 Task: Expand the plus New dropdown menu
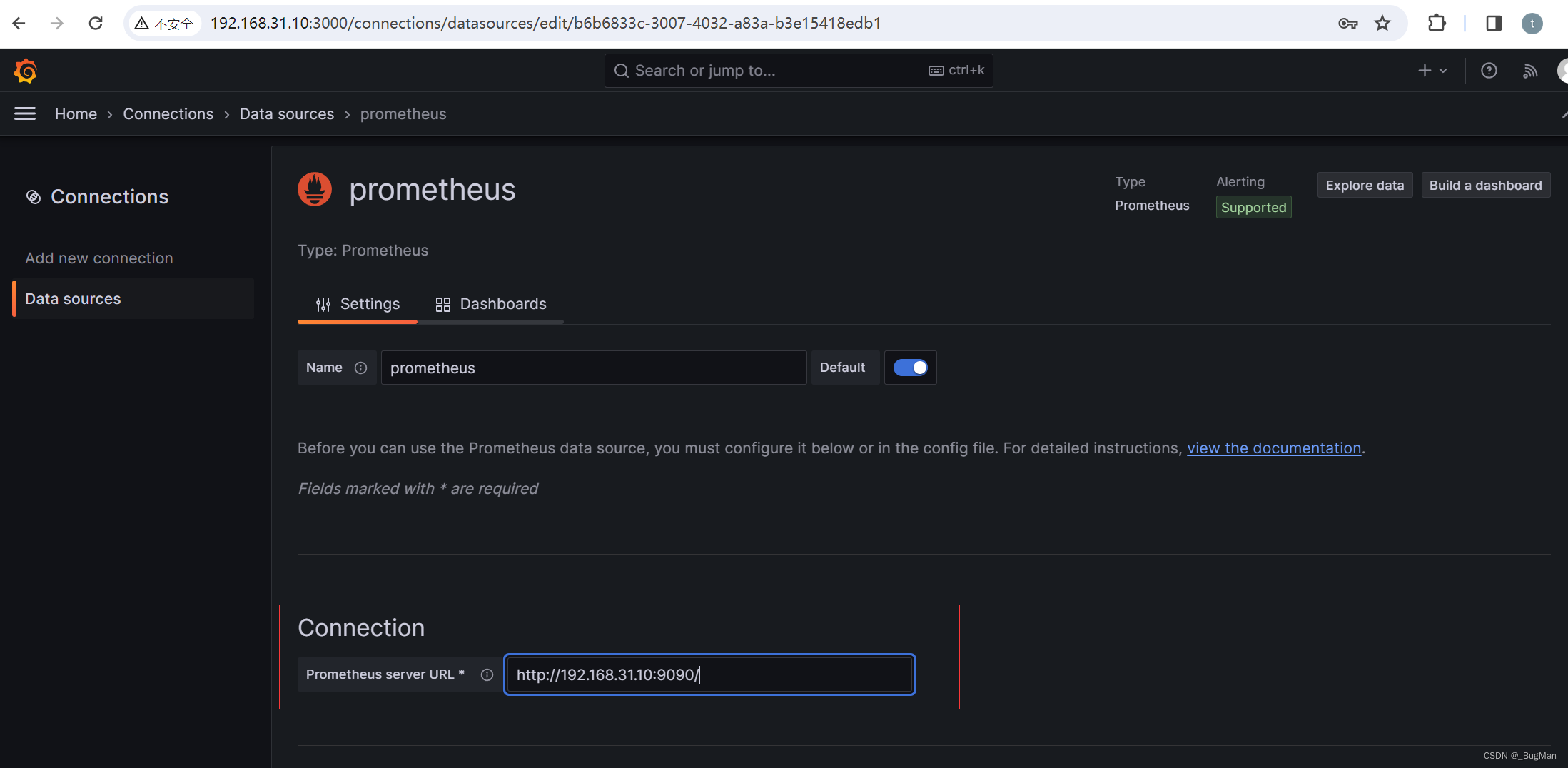[1432, 71]
